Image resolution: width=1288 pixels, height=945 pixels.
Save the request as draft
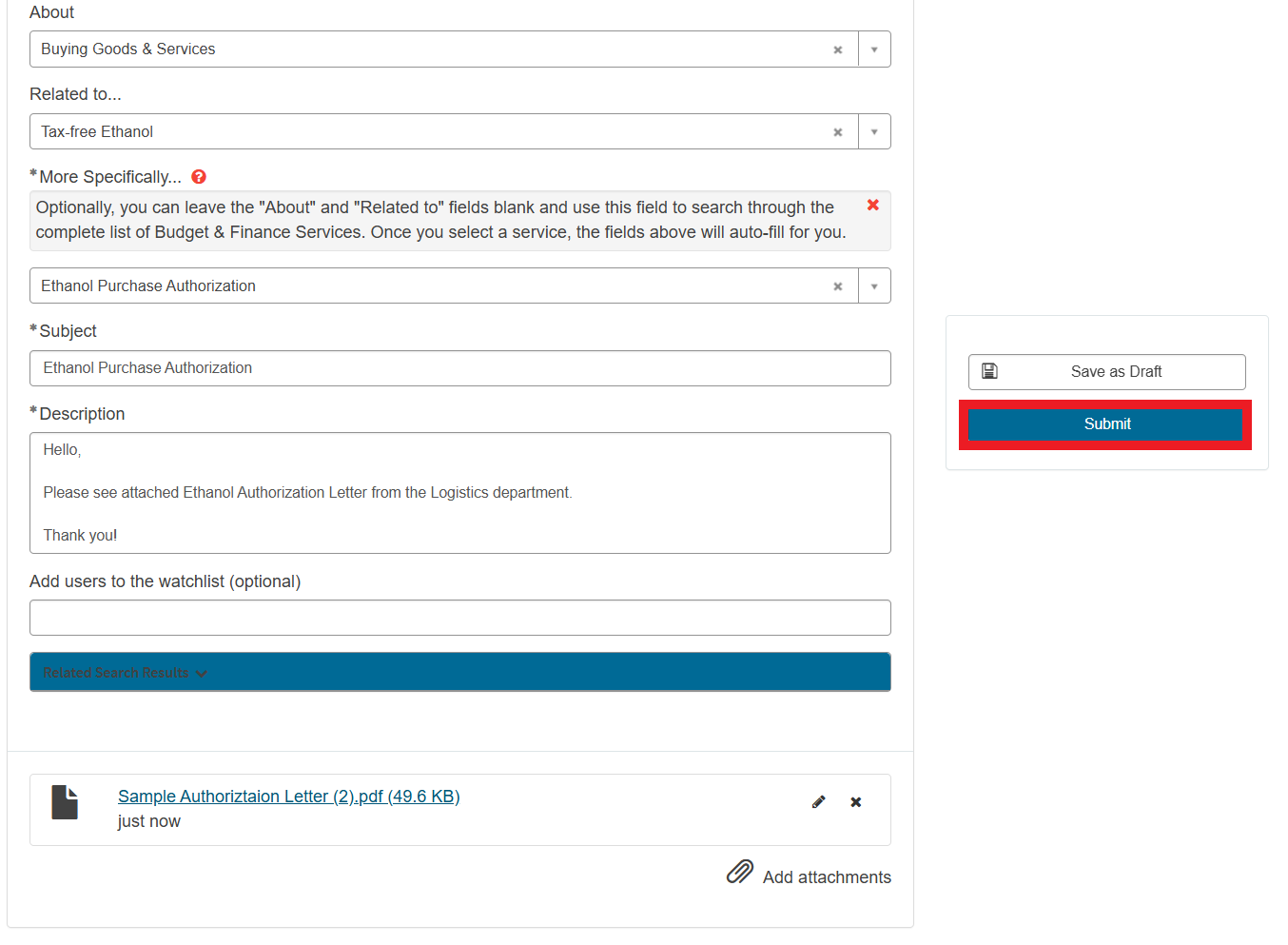[1106, 372]
